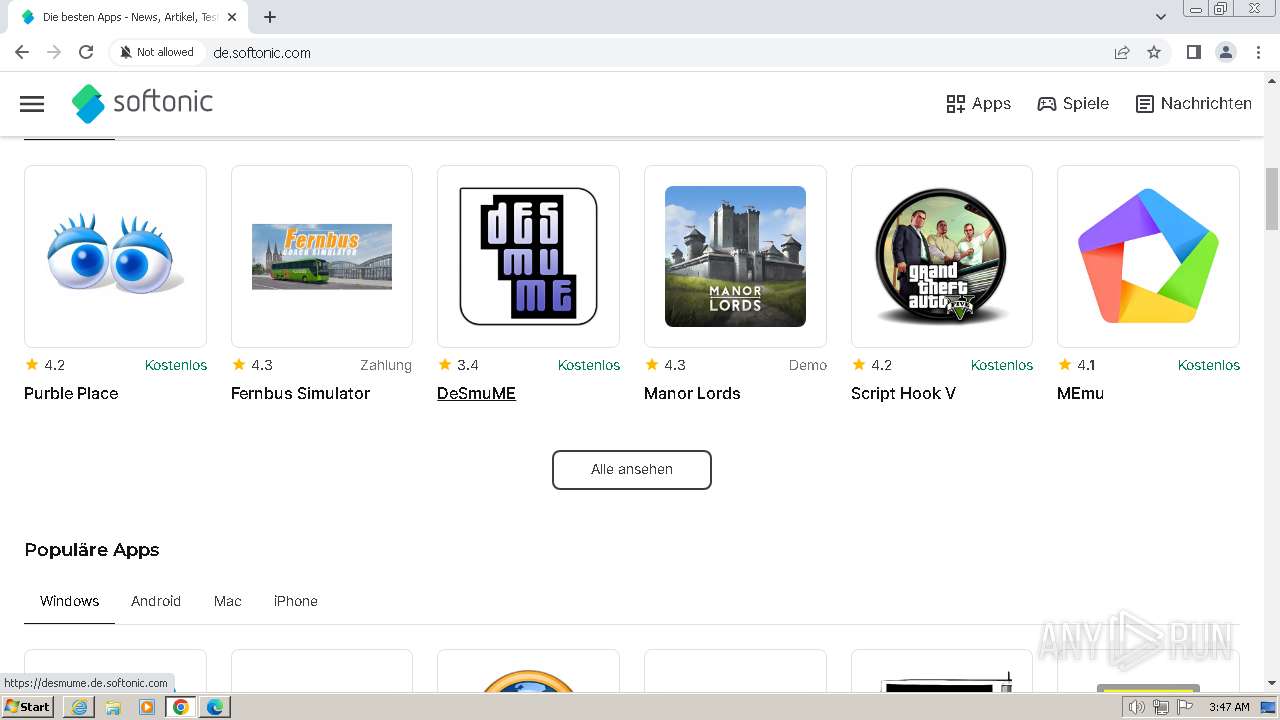1280x720 pixels.
Task: Open Purble Place eyes icon
Action: [115, 256]
